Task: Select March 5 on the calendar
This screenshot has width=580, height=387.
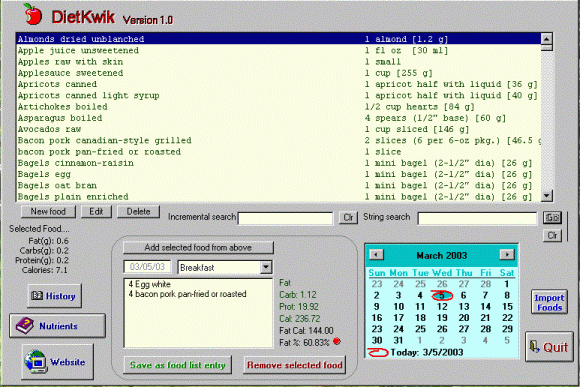Action: 442,295
